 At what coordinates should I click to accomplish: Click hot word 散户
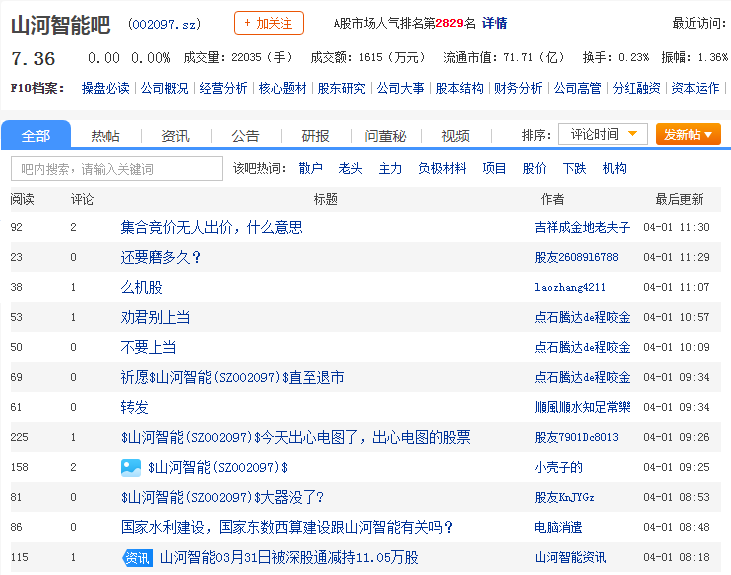pos(310,168)
